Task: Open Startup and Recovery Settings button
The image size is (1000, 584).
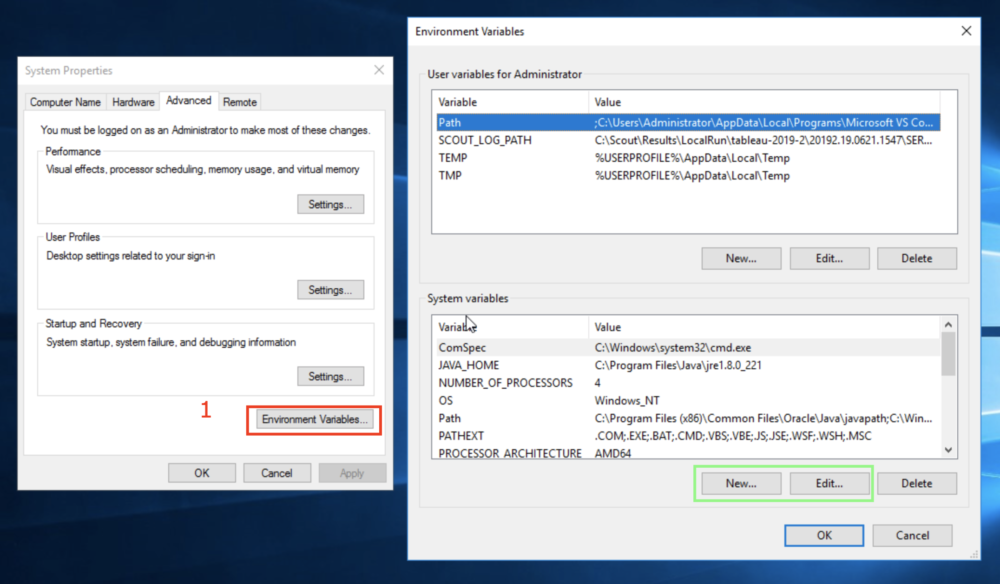Action: click(330, 376)
